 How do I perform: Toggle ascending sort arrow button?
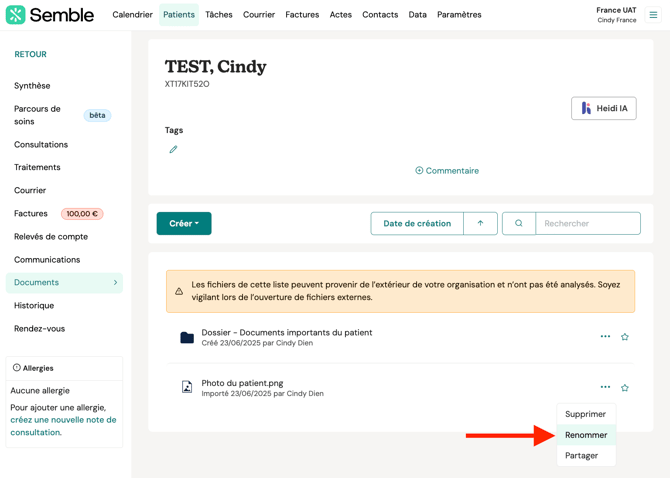(480, 224)
